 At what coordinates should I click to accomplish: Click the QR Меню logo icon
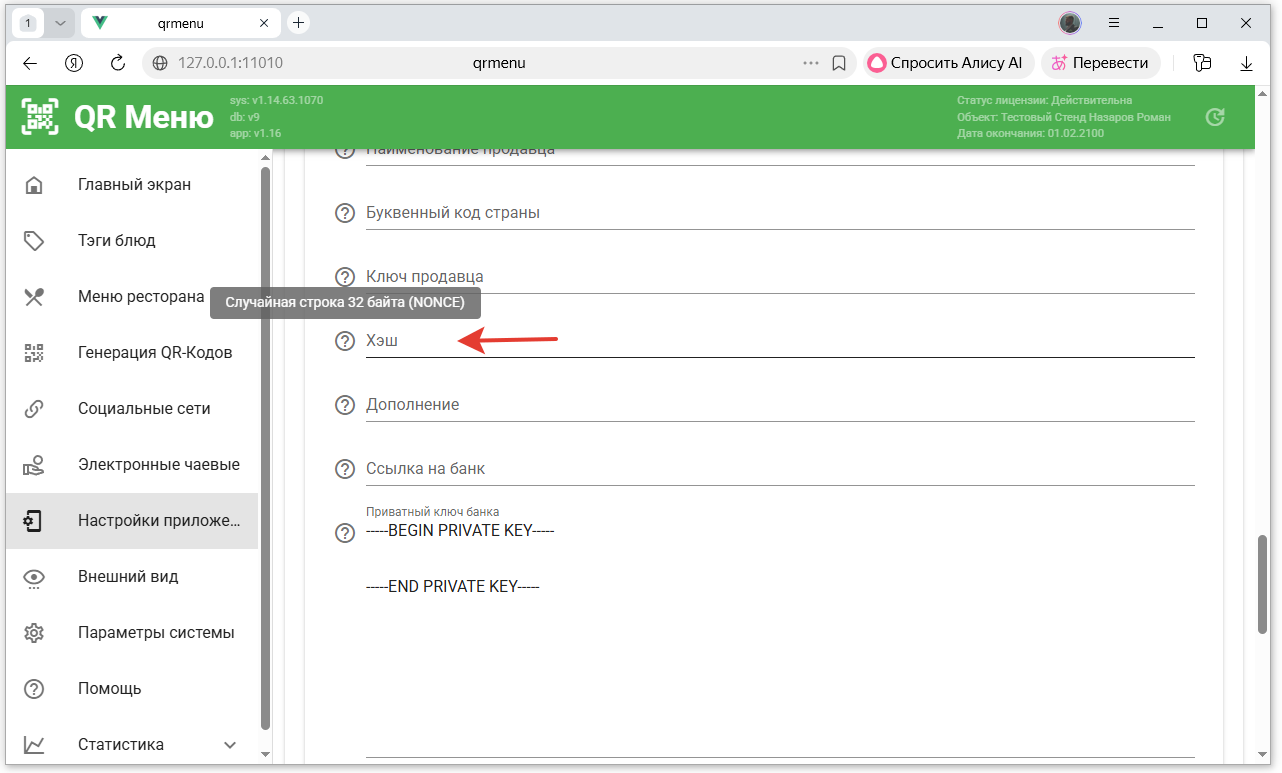(x=41, y=117)
